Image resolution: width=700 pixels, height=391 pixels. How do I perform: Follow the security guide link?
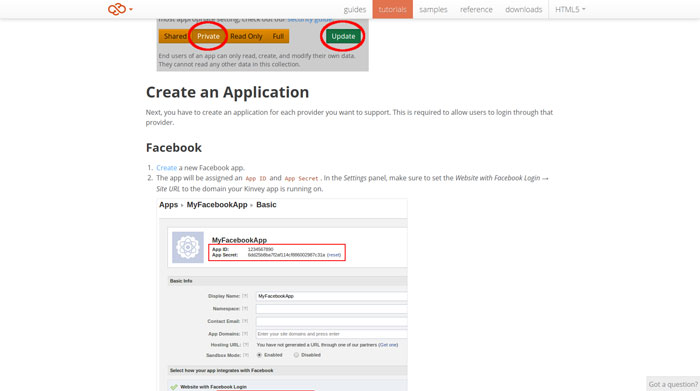pyautogui.click(x=309, y=20)
